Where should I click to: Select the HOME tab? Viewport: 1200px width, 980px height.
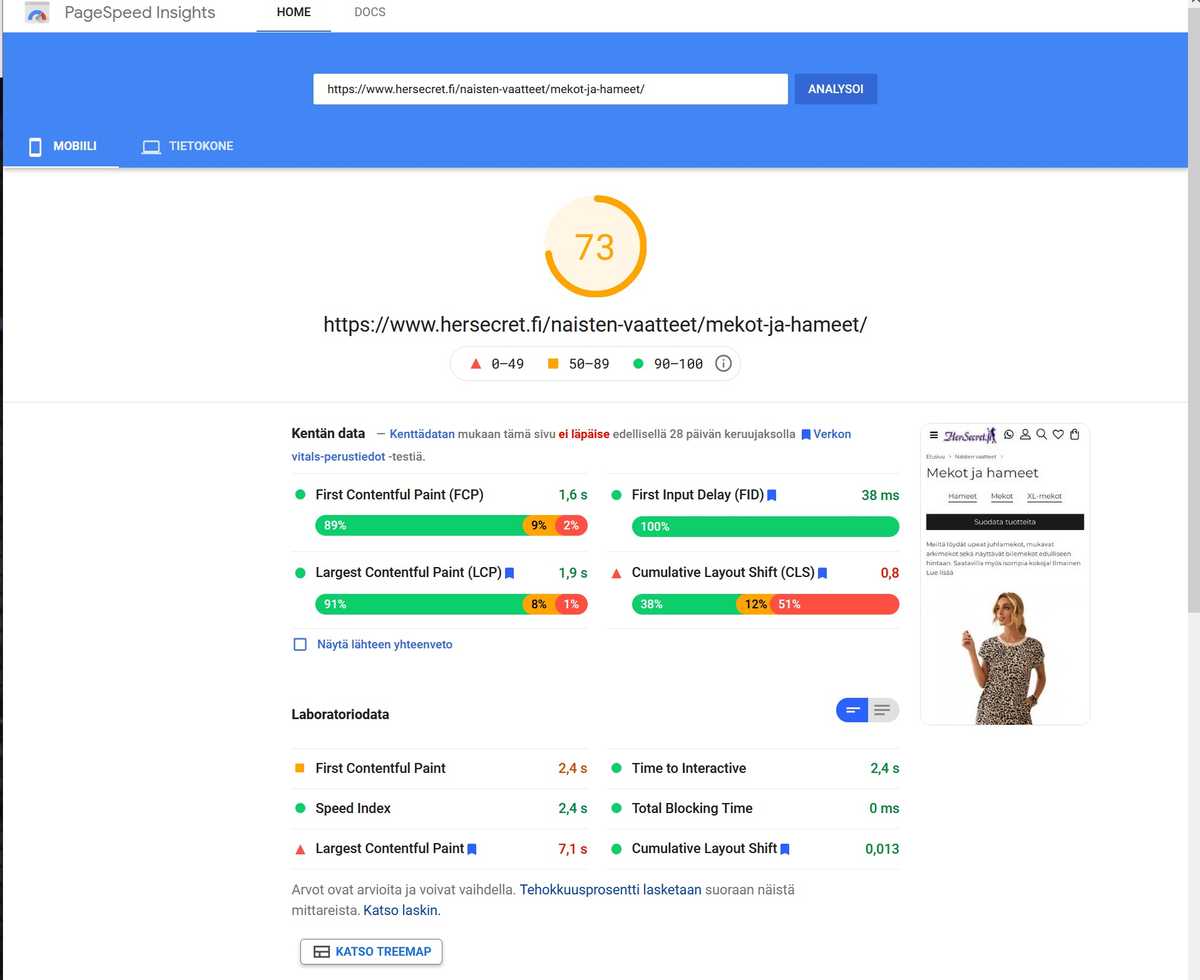(x=293, y=13)
